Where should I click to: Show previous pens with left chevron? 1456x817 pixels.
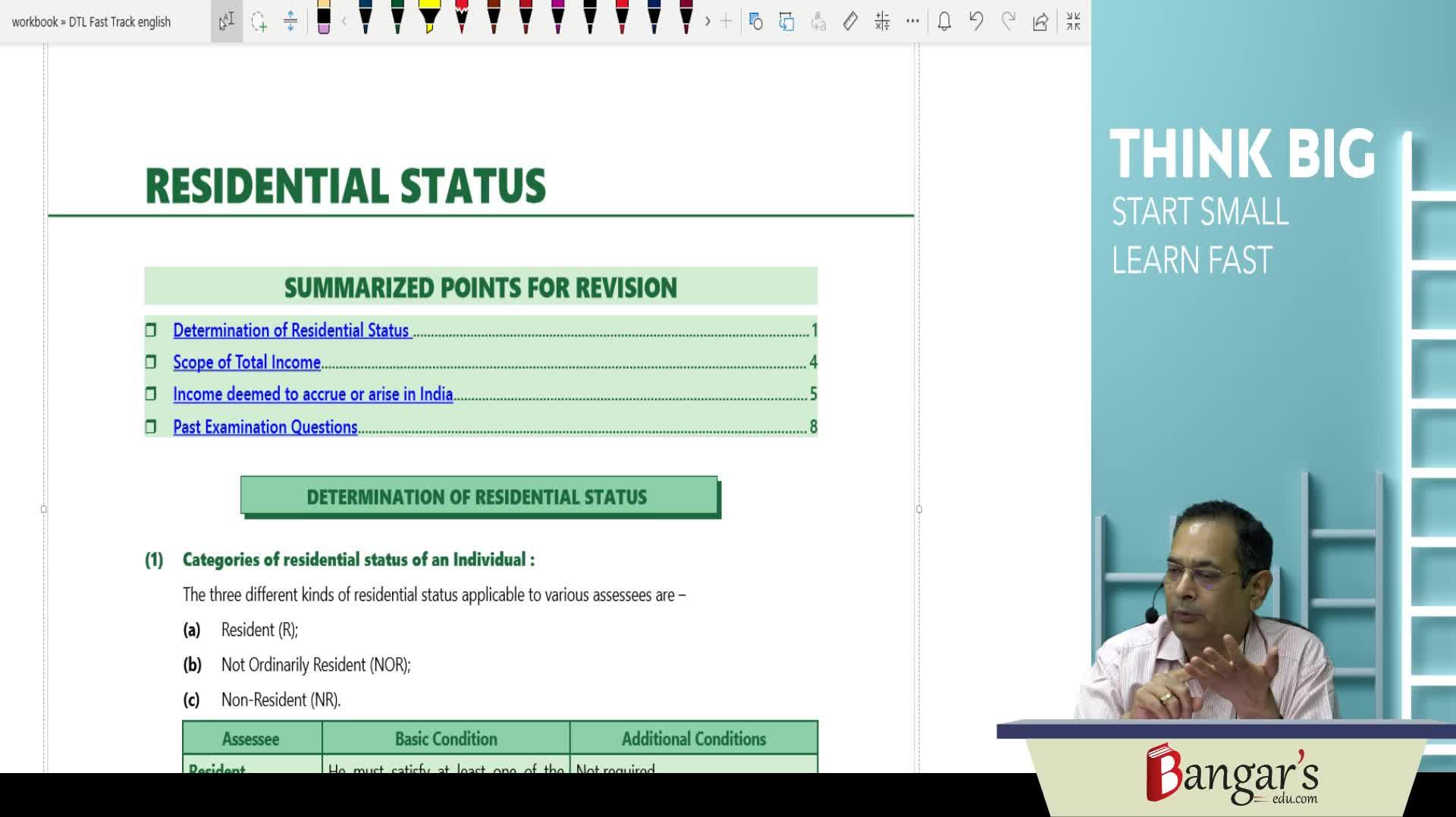(344, 21)
